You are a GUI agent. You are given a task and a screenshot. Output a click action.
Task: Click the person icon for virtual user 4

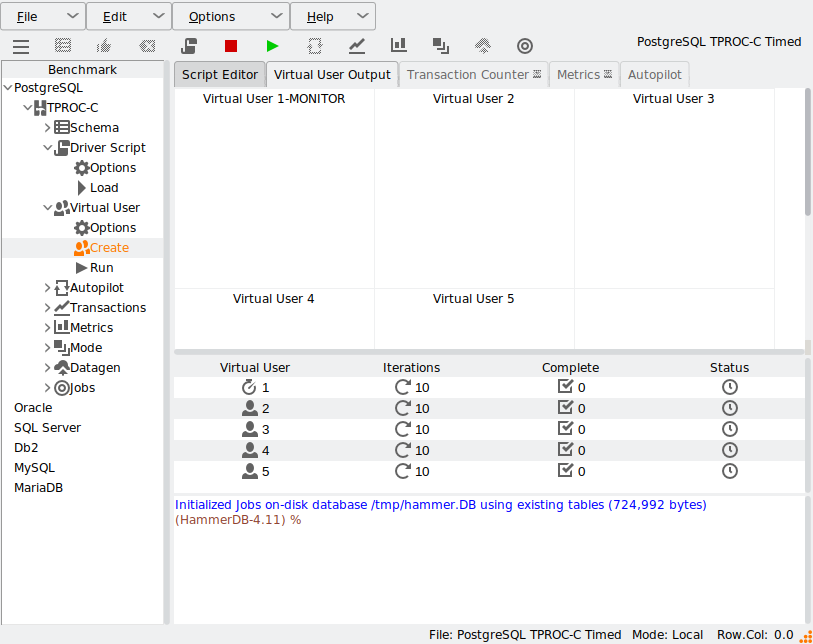click(250, 451)
